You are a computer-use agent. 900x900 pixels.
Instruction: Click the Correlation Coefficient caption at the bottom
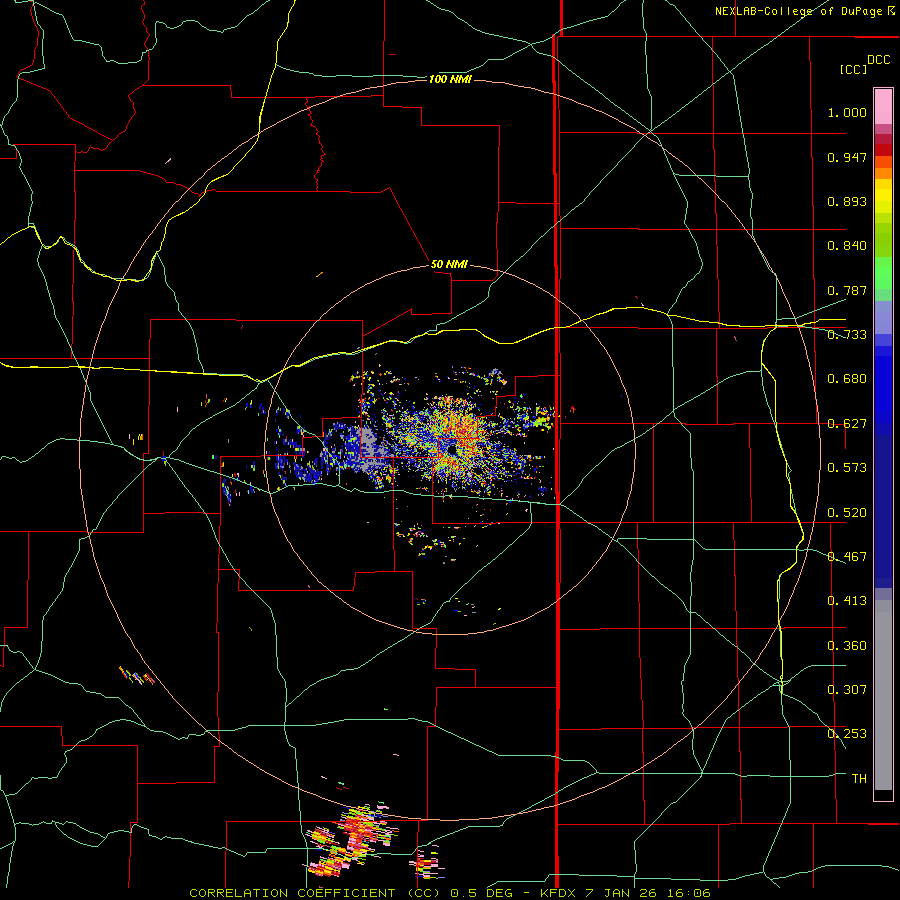[449, 893]
